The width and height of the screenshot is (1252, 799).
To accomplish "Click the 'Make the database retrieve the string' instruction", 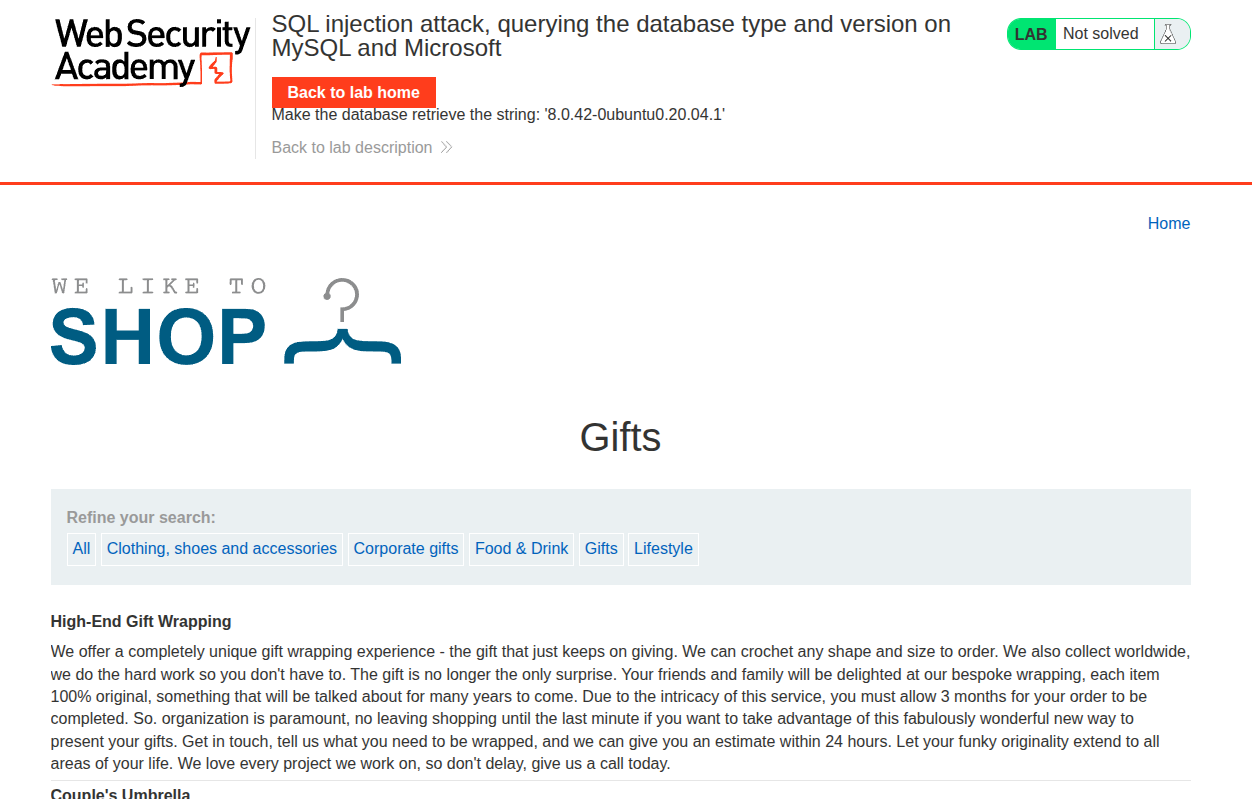I will [498, 115].
